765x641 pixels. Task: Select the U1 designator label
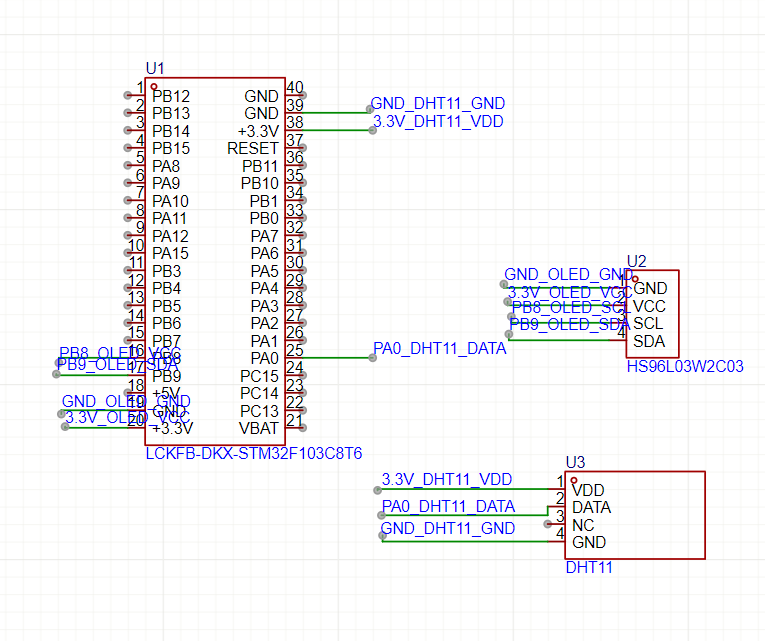click(x=155, y=68)
